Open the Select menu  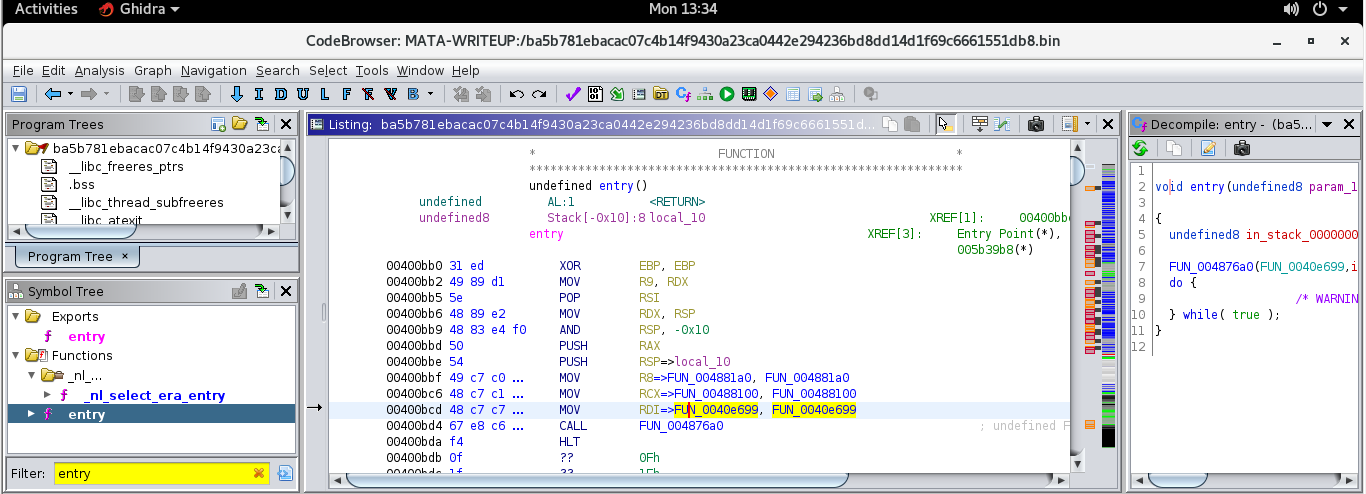[x=328, y=71]
